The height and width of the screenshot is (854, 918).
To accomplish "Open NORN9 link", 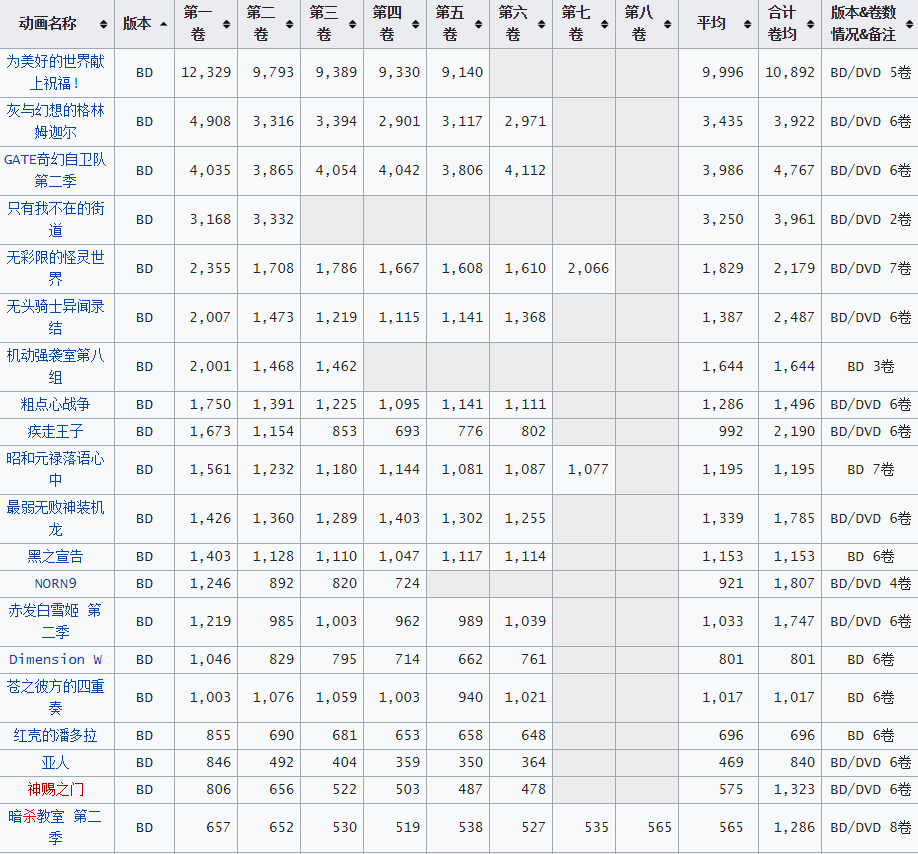I will [x=56, y=584].
